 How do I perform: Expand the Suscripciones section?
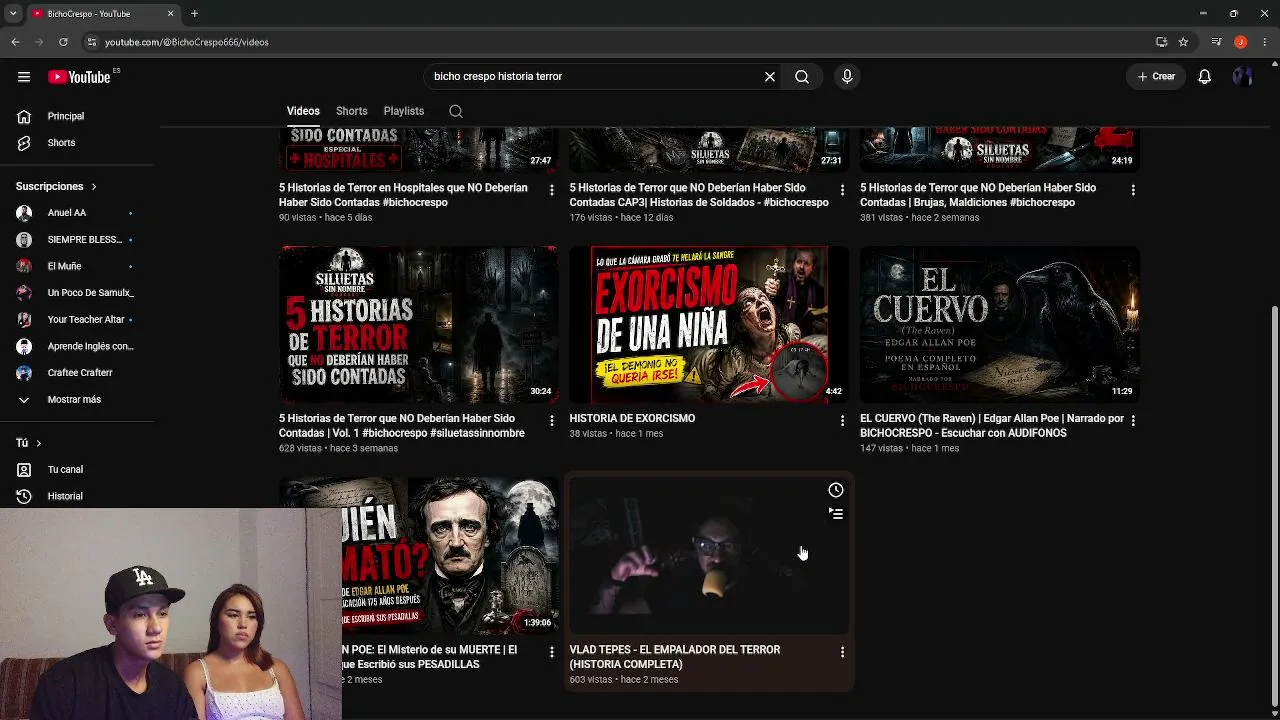click(x=57, y=187)
